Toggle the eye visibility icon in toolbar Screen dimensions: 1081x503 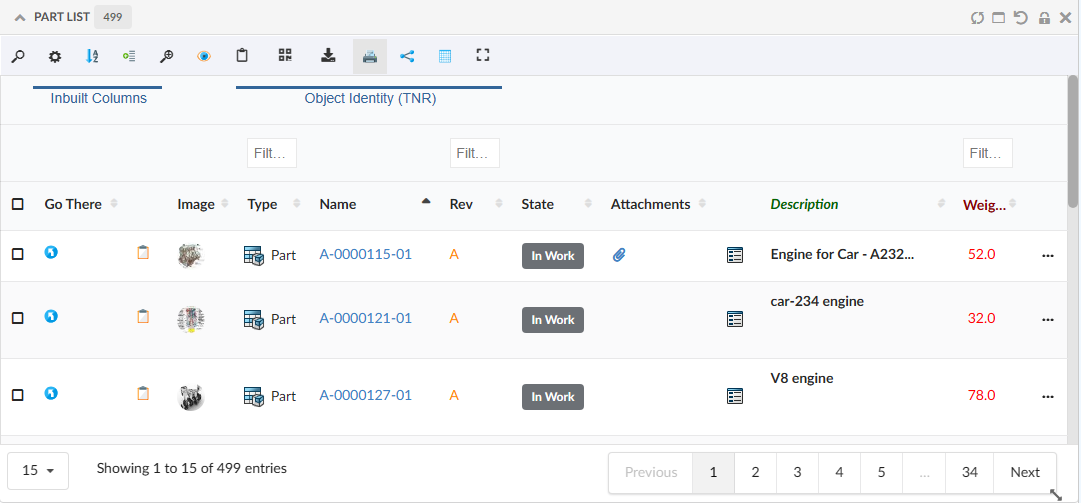(204, 56)
